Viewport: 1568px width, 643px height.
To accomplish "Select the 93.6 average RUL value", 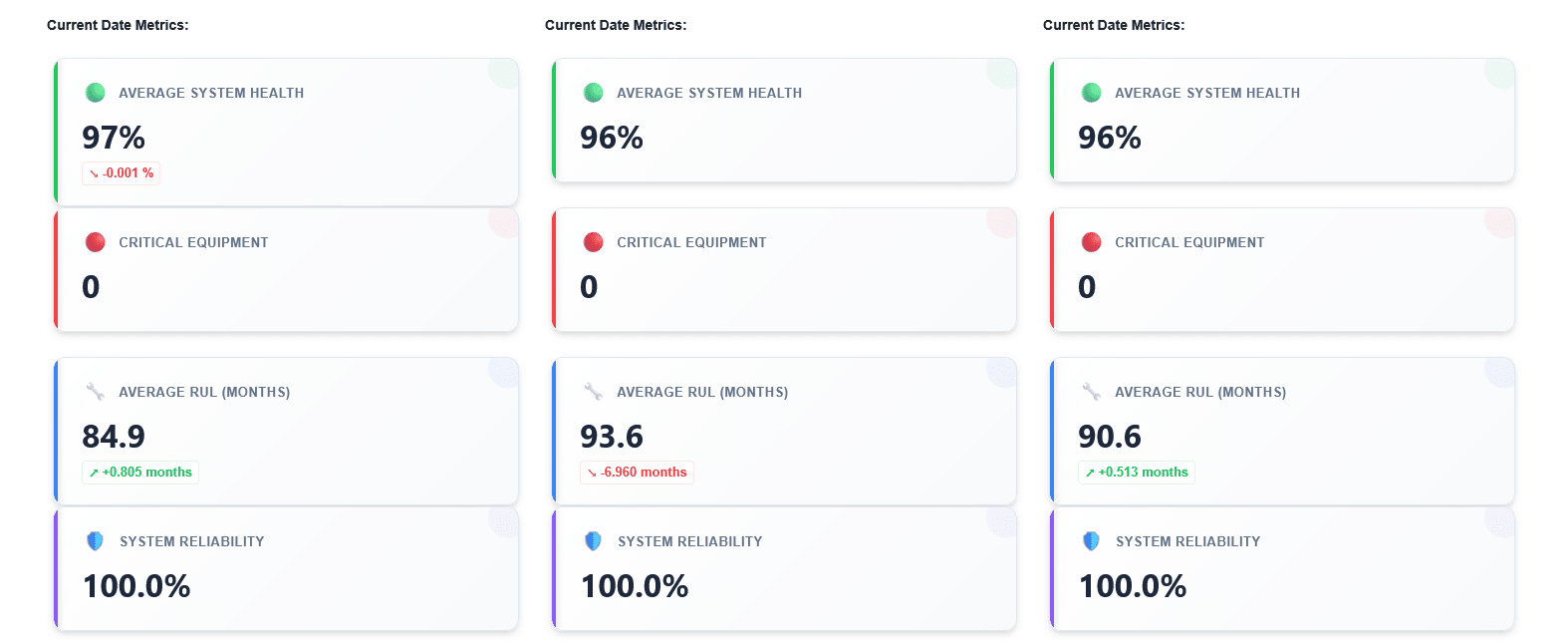I will [612, 437].
